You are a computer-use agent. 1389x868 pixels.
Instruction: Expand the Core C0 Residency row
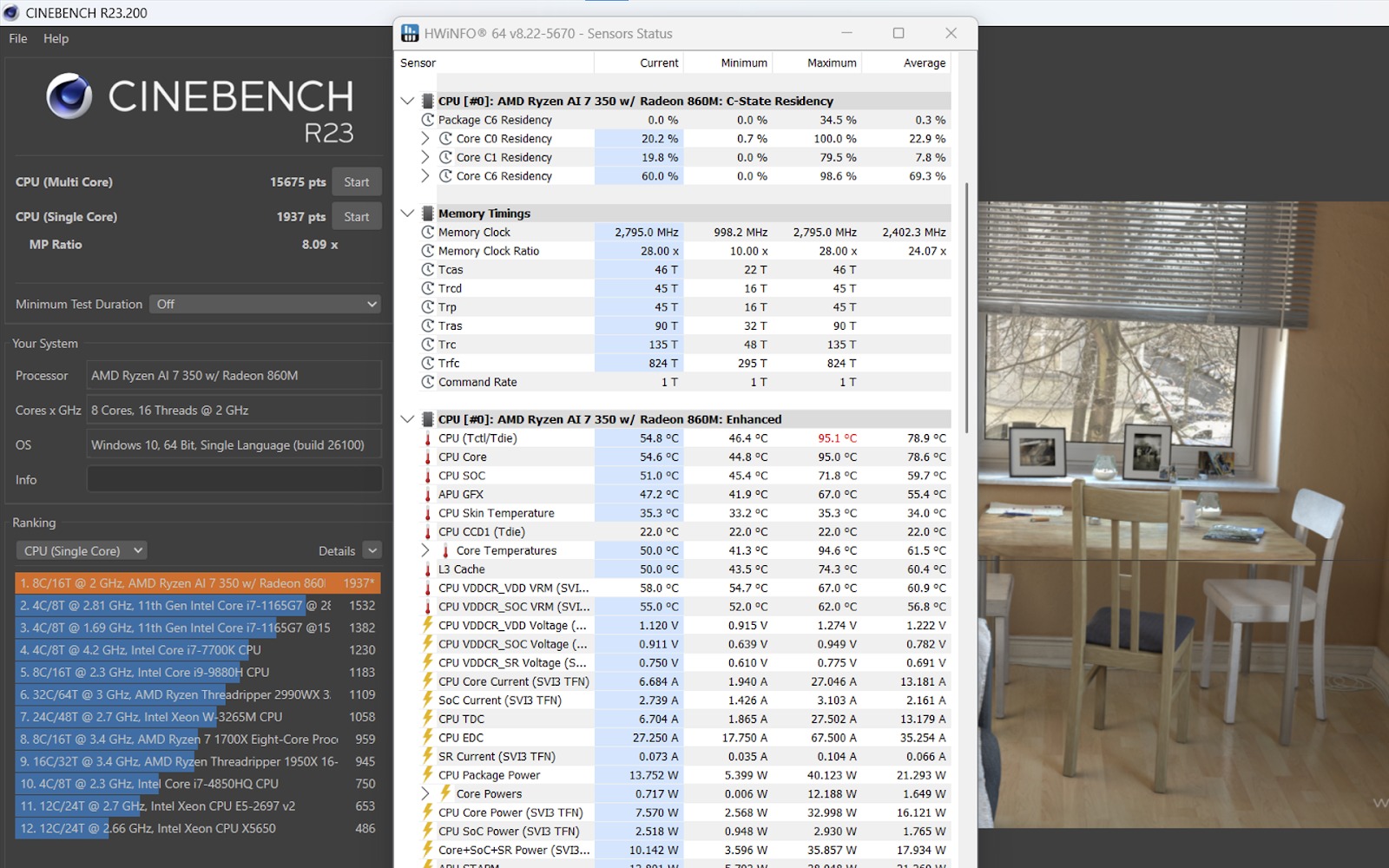pos(425,139)
